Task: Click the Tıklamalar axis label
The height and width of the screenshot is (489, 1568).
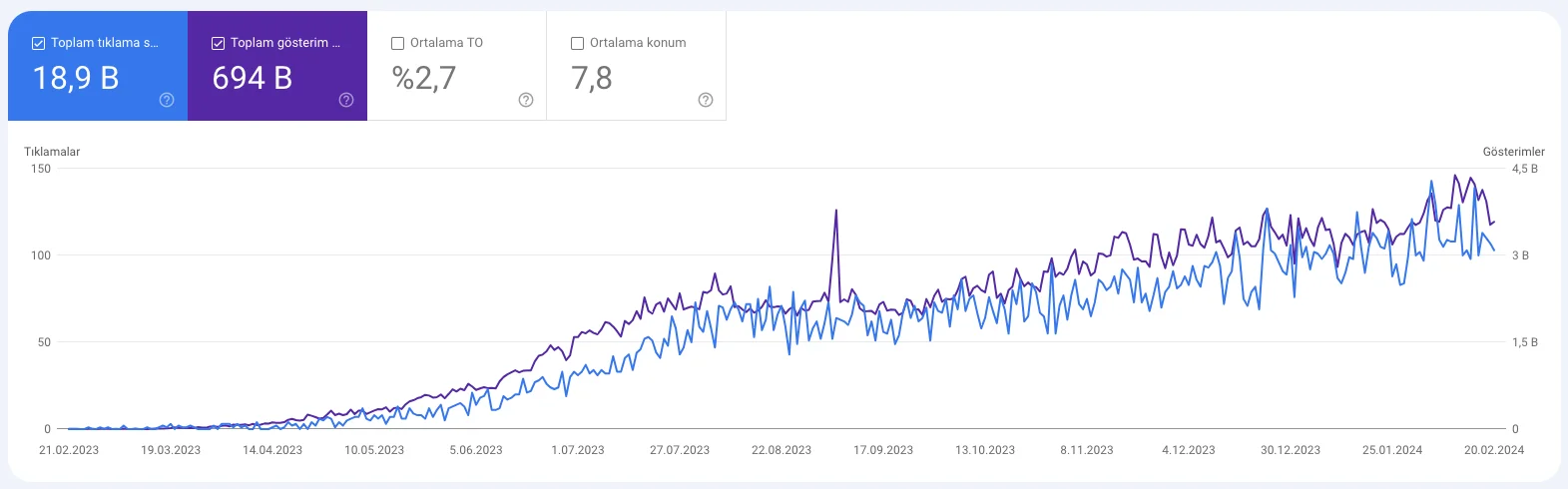Action: (52, 152)
